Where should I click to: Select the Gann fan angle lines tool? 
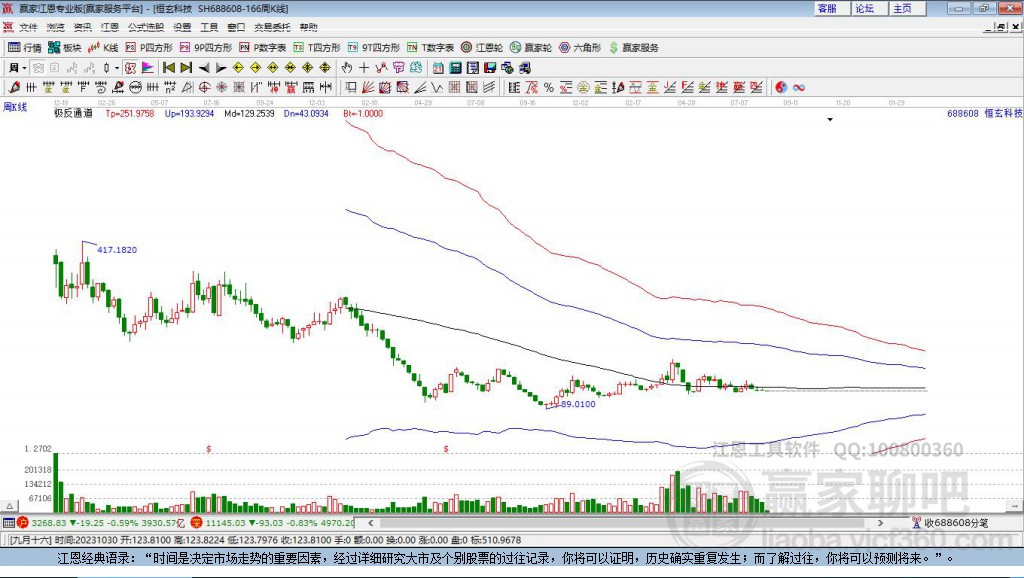click(368, 88)
